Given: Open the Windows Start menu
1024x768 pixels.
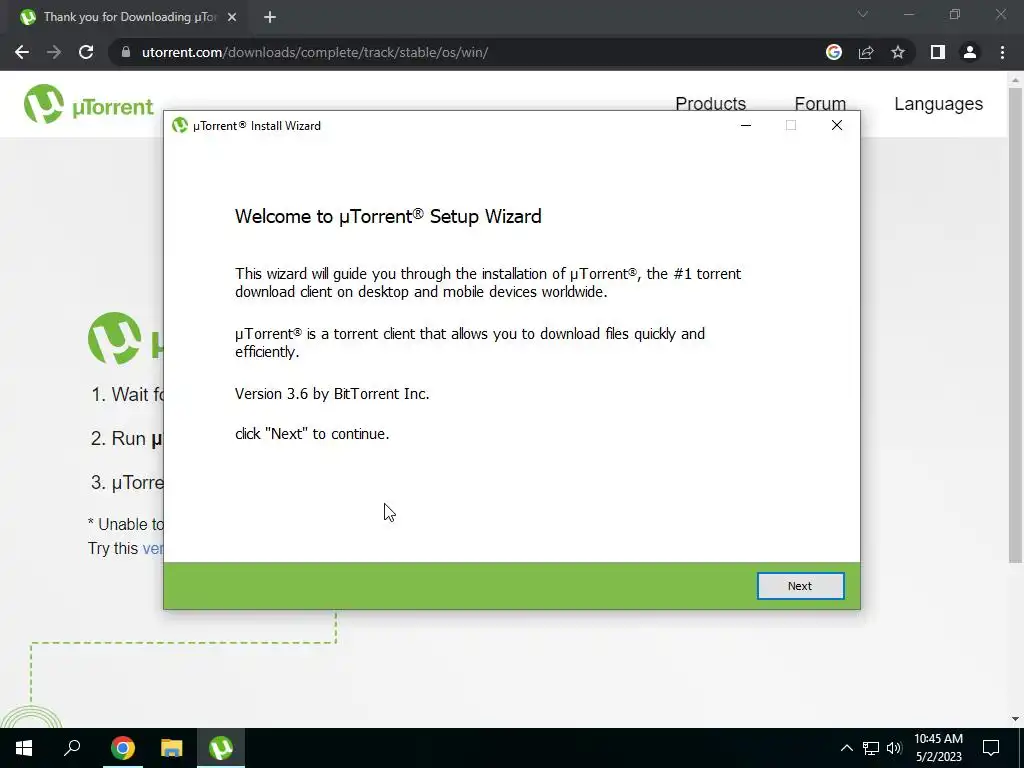Looking at the screenshot, I should 24,748.
